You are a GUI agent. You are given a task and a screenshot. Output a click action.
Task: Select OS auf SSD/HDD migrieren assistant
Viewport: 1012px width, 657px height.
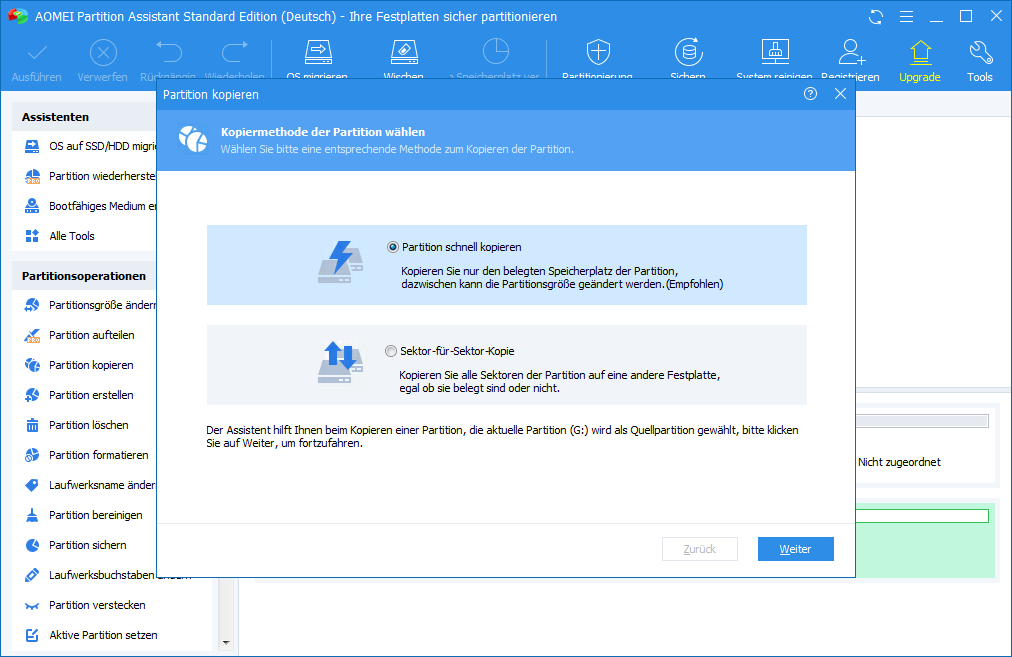pyautogui.click(x=90, y=147)
